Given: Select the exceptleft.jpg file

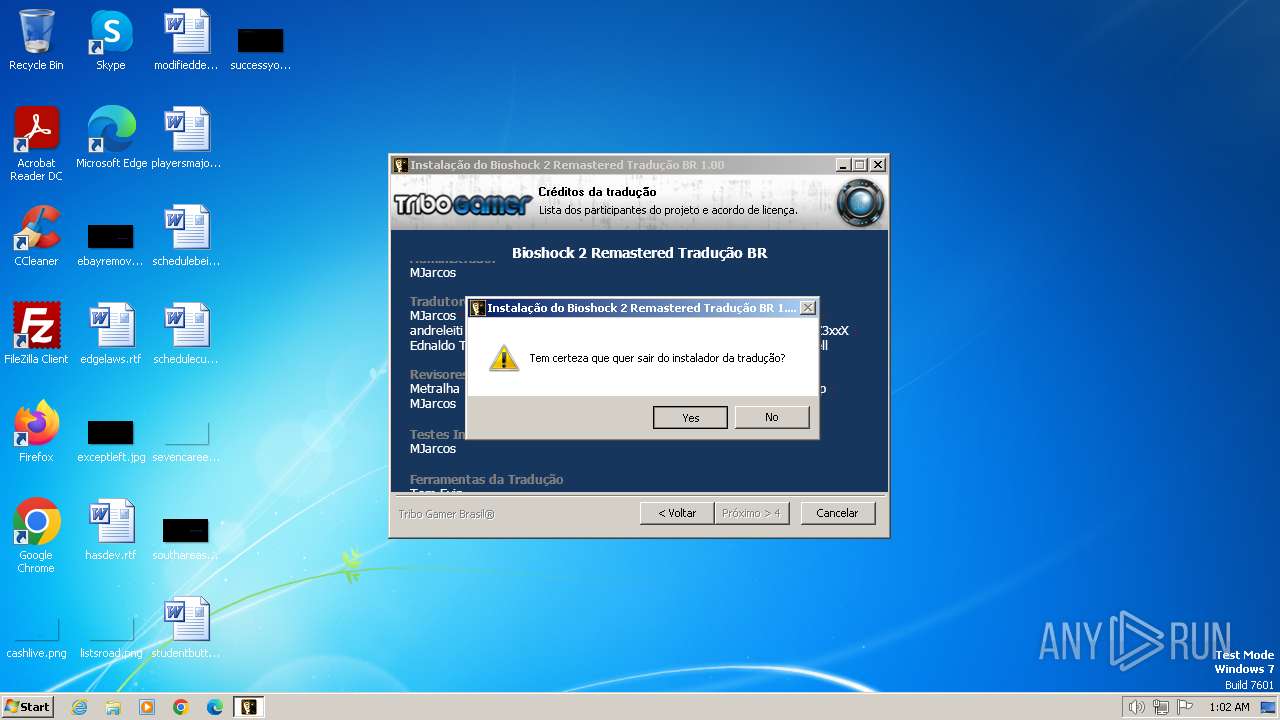Looking at the screenshot, I should [111, 440].
